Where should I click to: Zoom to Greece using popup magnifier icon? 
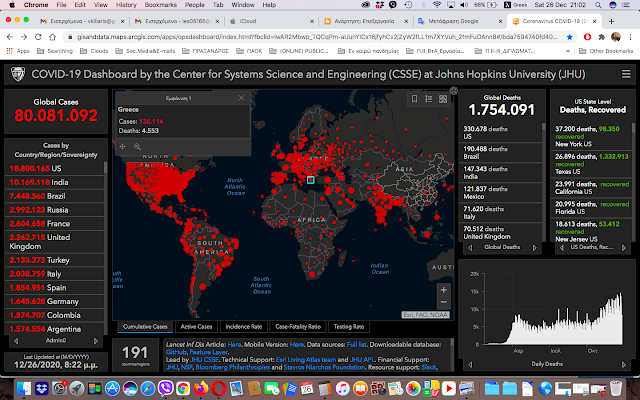click(x=137, y=147)
